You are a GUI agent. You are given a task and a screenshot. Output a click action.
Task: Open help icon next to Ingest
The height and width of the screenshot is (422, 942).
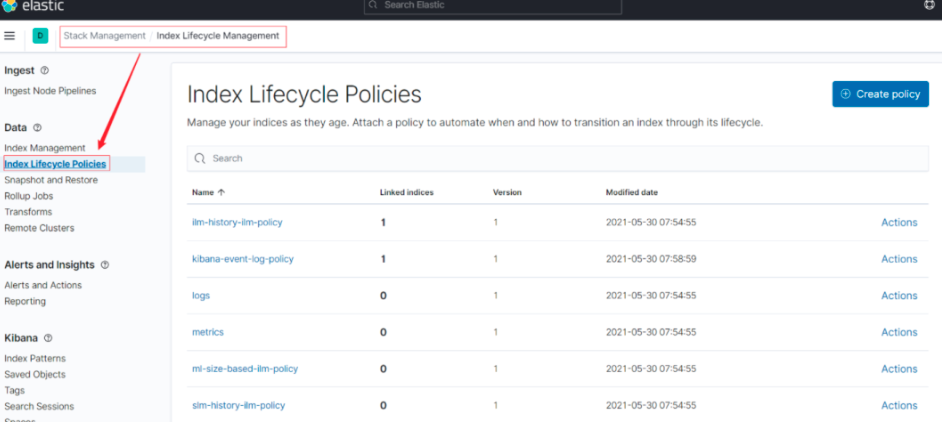pos(44,71)
